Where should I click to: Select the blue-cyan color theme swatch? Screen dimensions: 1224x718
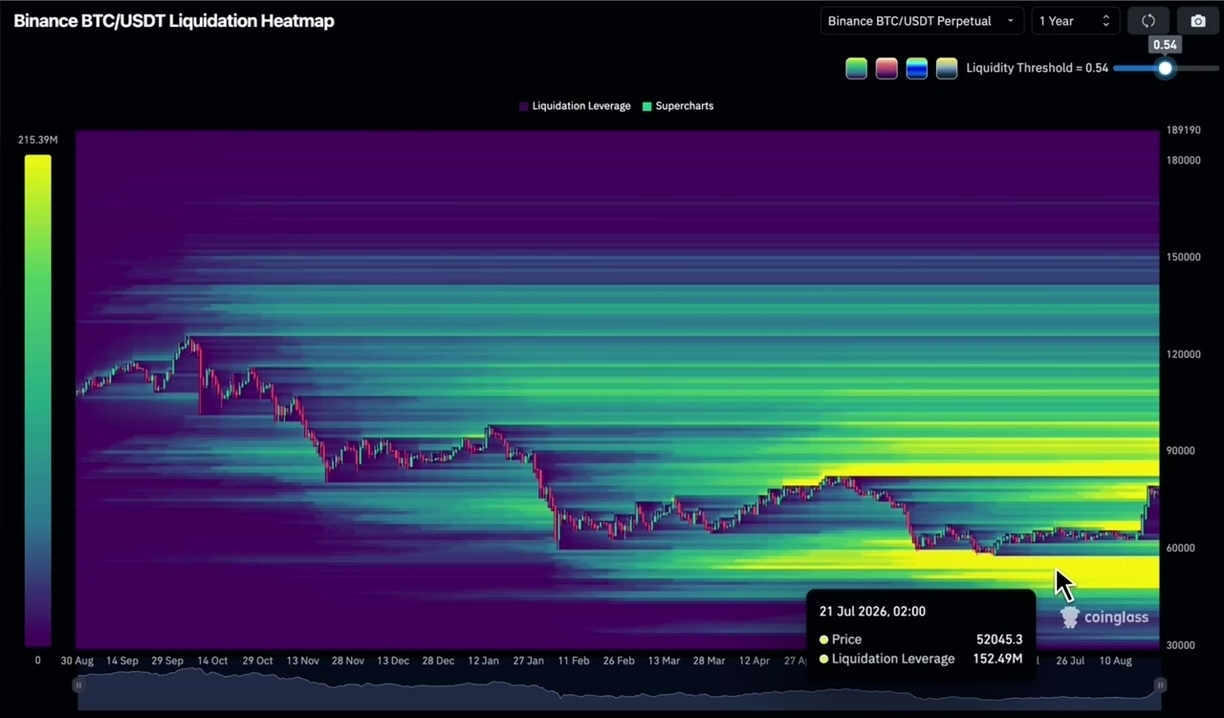click(916, 68)
